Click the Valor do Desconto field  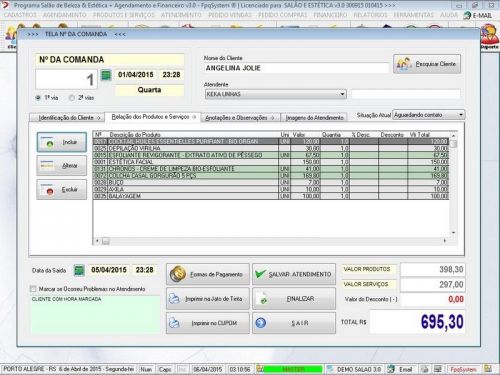pyautogui.click(x=432, y=299)
